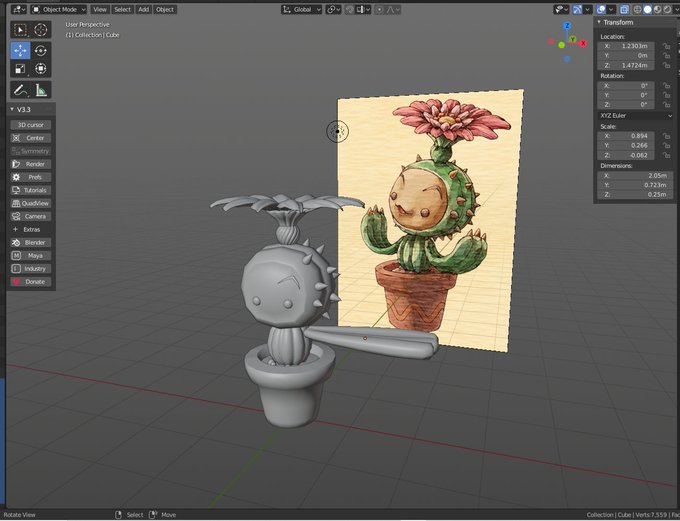Select the Measure ruler tool
The width and height of the screenshot is (680, 521).
tap(41, 90)
